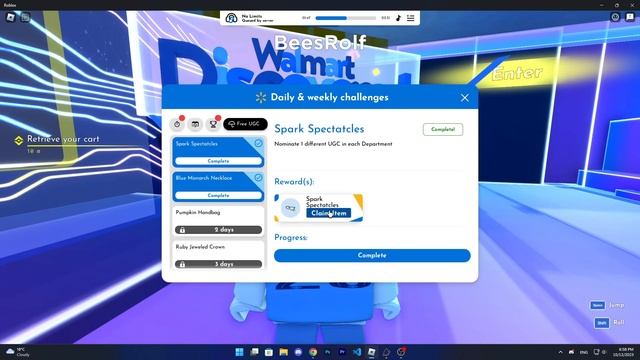The width and height of the screenshot is (640, 360).
Task: Open the chat bubble icon
Action: [630, 17]
